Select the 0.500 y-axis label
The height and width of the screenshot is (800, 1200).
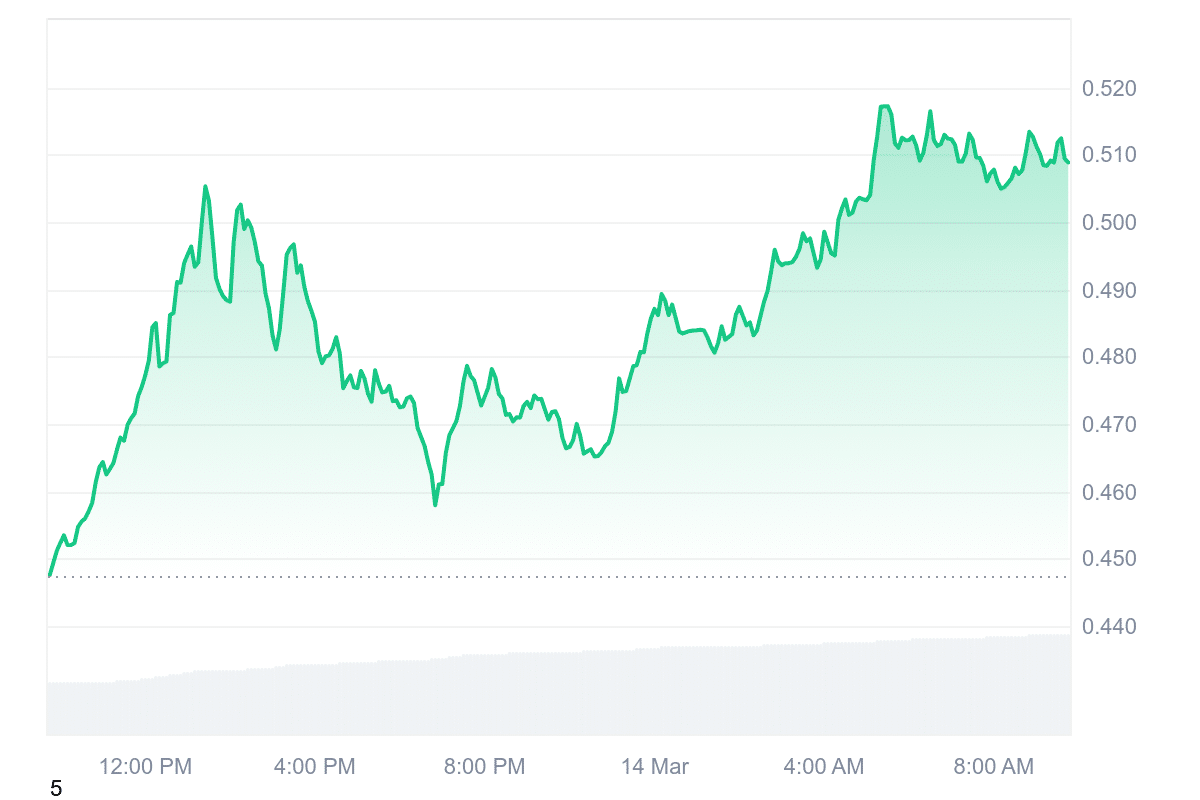[1110, 222]
